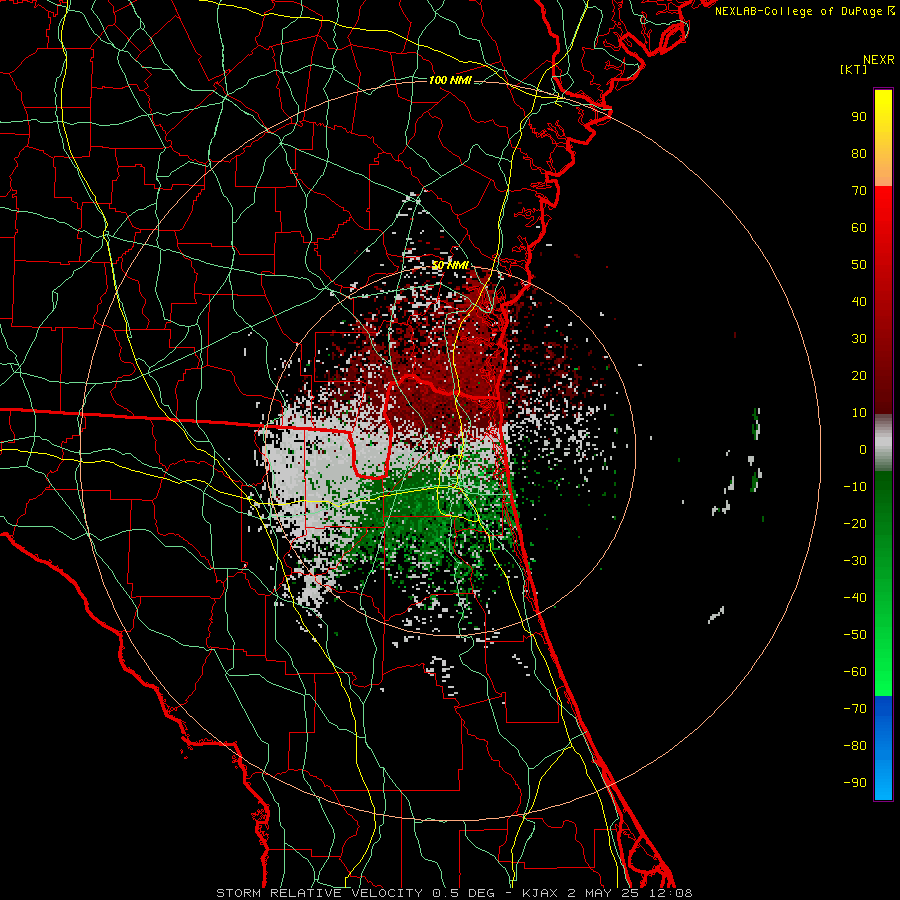
Task: Click the 30 value on the velocity scale
Action: 859,339
